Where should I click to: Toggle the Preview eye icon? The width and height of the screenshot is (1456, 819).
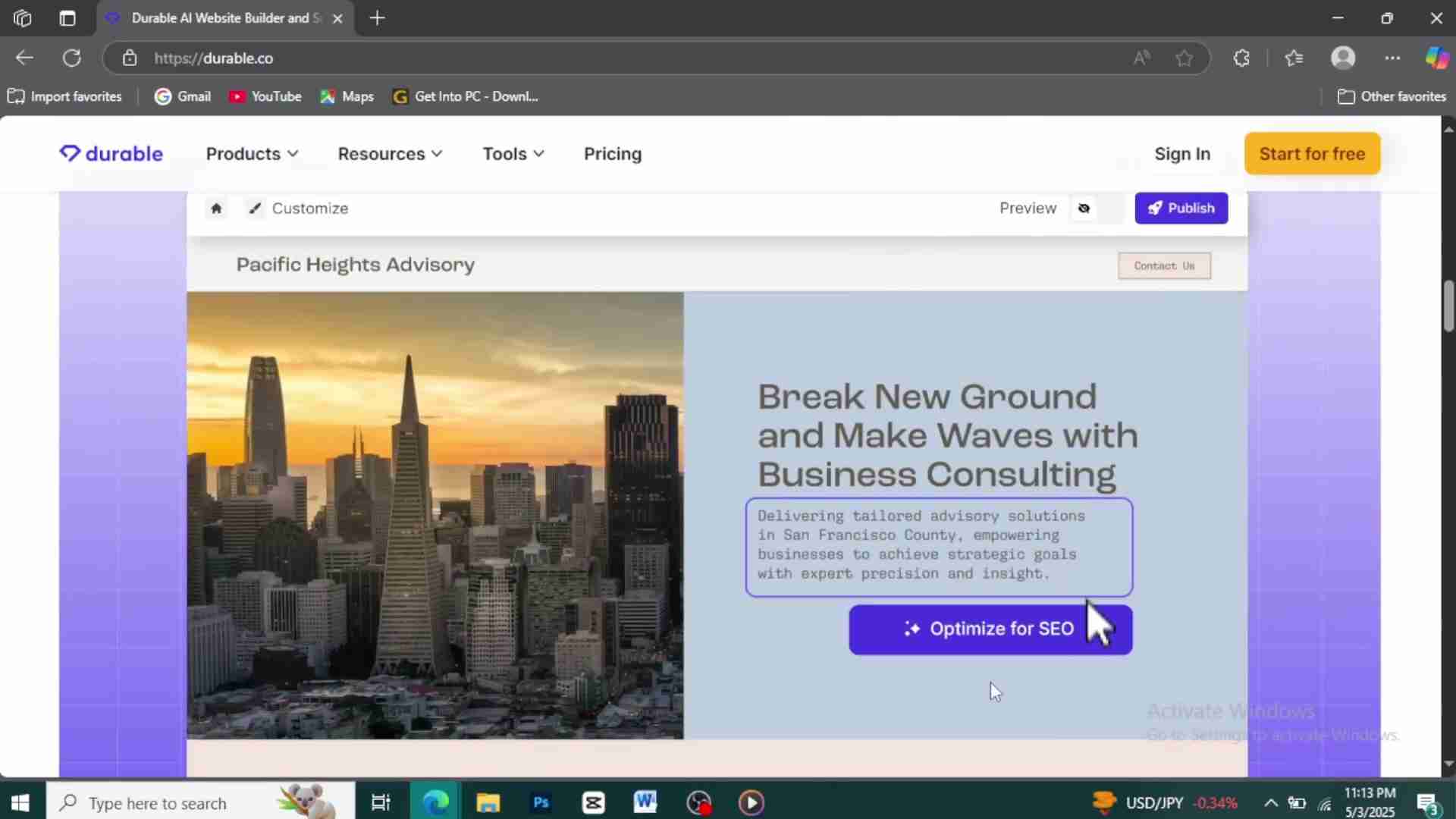coord(1084,209)
